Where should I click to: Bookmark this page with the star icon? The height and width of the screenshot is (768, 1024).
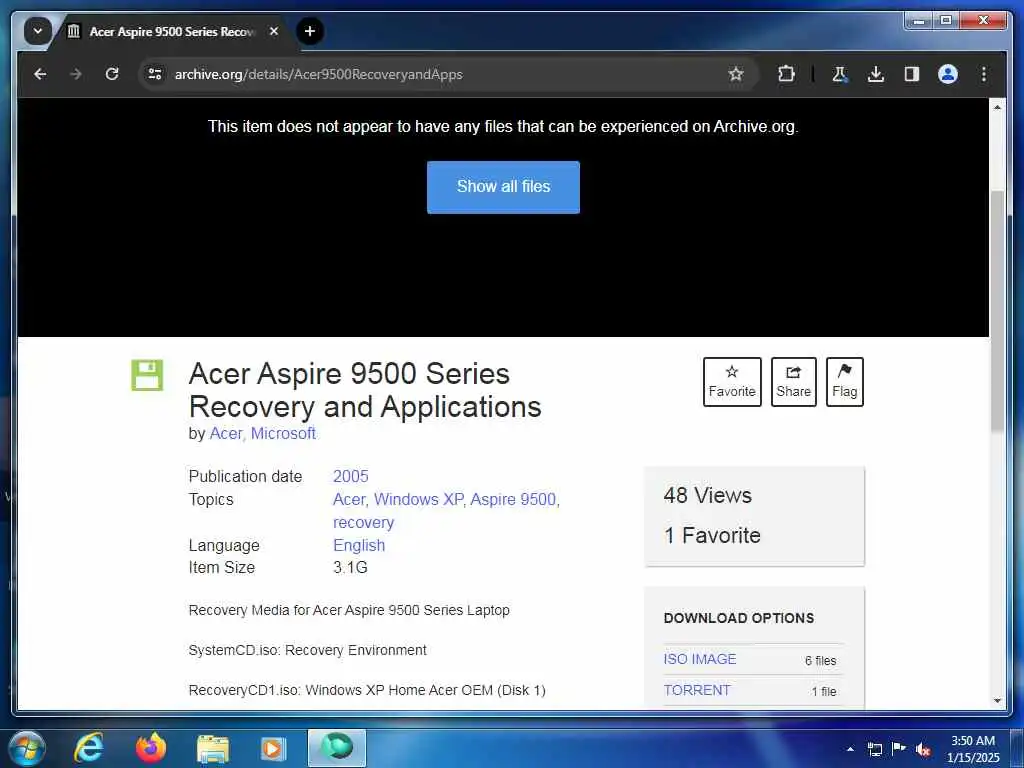(x=736, y=74)
